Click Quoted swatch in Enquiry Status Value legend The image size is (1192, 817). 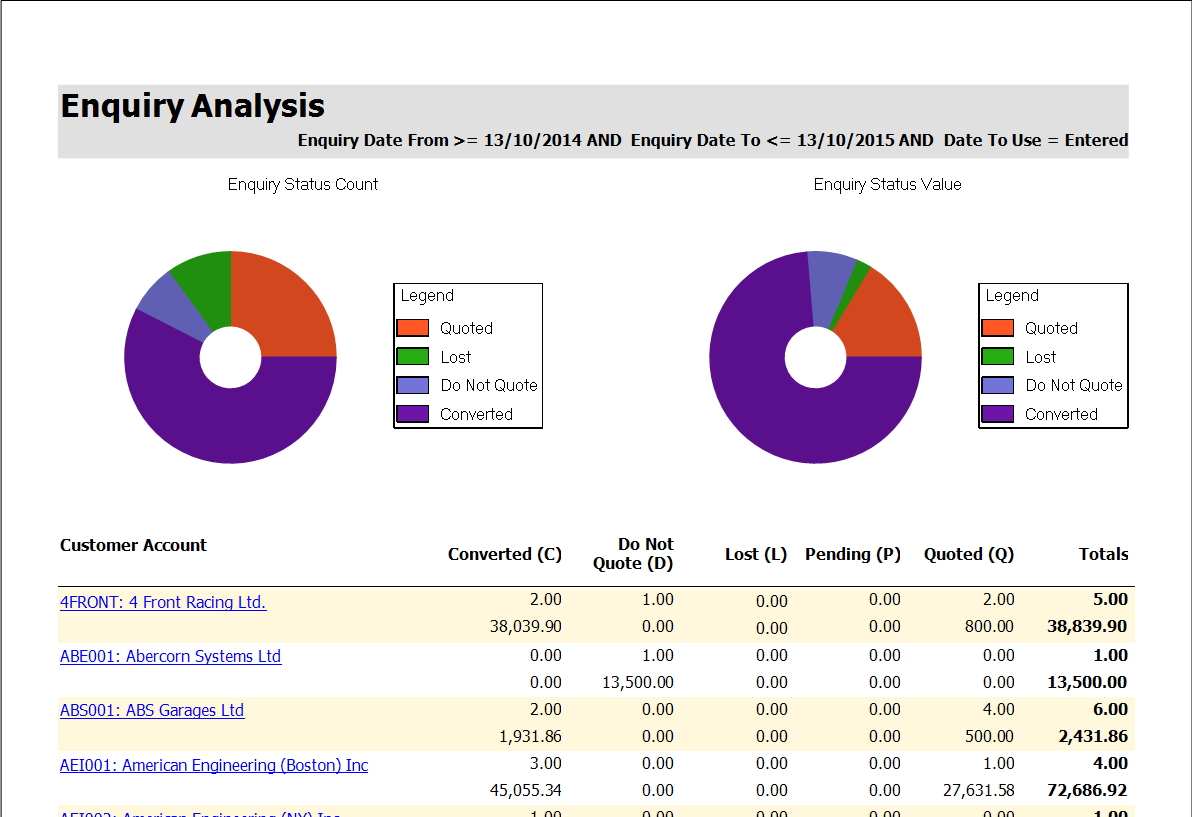pos(997,328)
